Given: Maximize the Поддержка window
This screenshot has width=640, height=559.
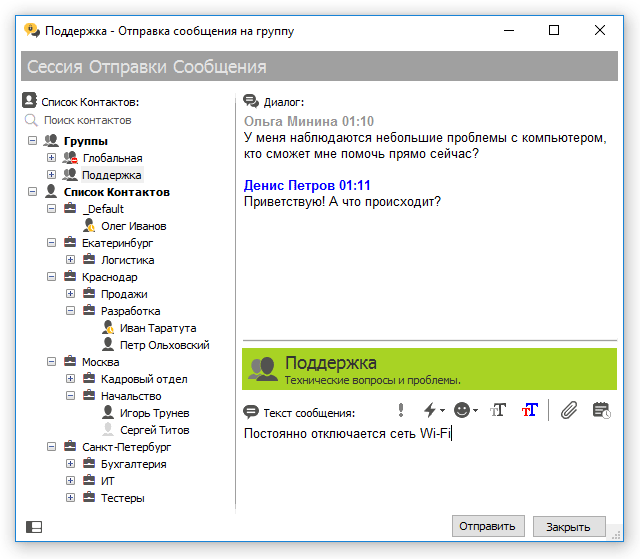Looking at the screenshot, I should (554, 30).
